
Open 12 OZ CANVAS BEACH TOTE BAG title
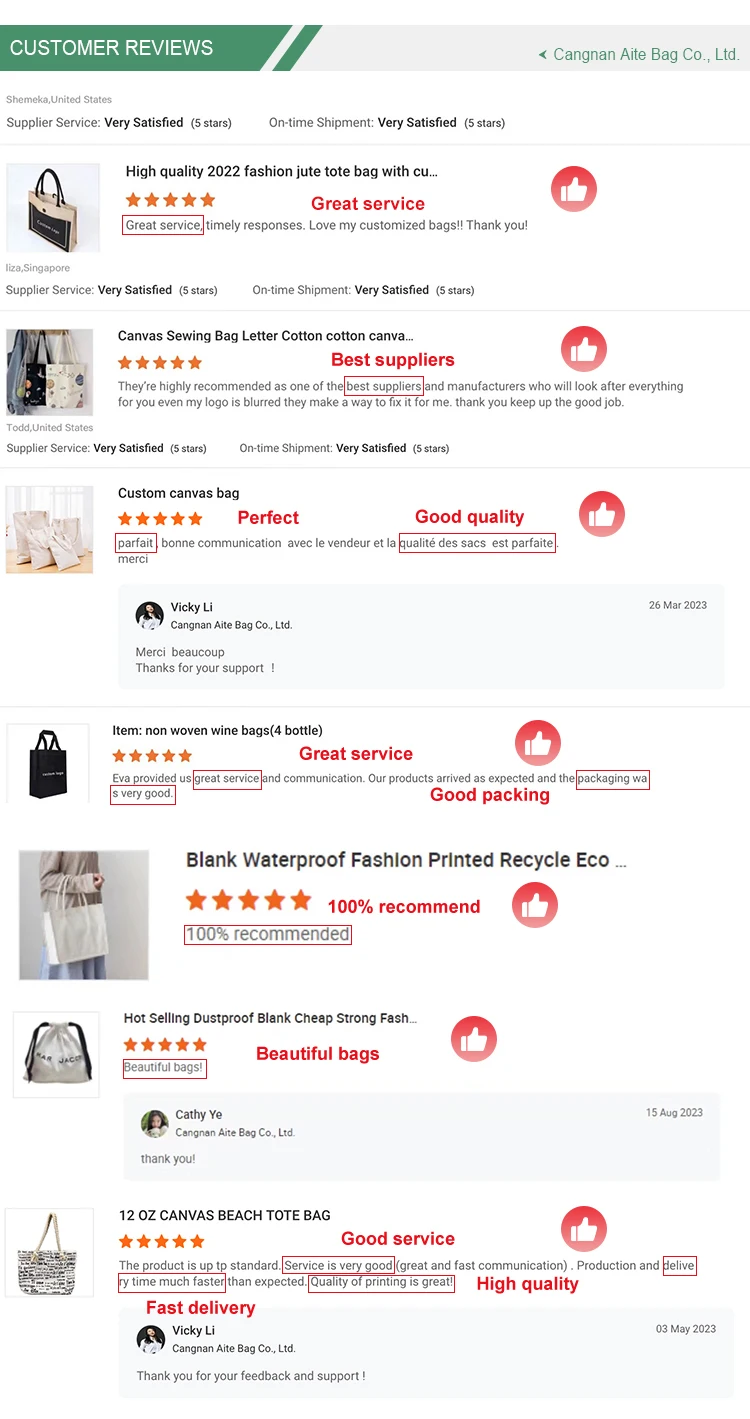click(x=224, y=1215)
